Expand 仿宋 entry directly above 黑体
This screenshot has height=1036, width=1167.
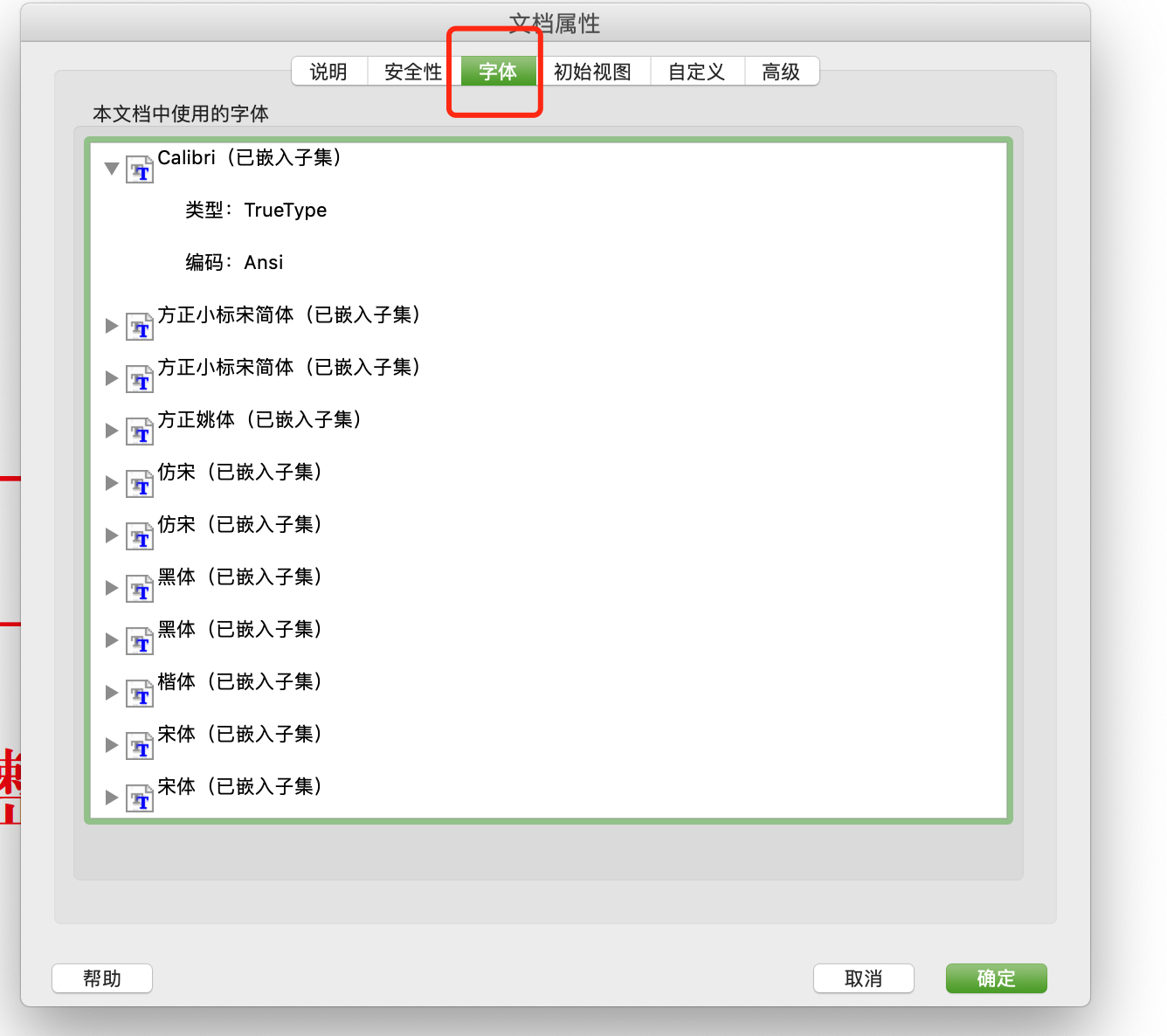coord(112,535)
